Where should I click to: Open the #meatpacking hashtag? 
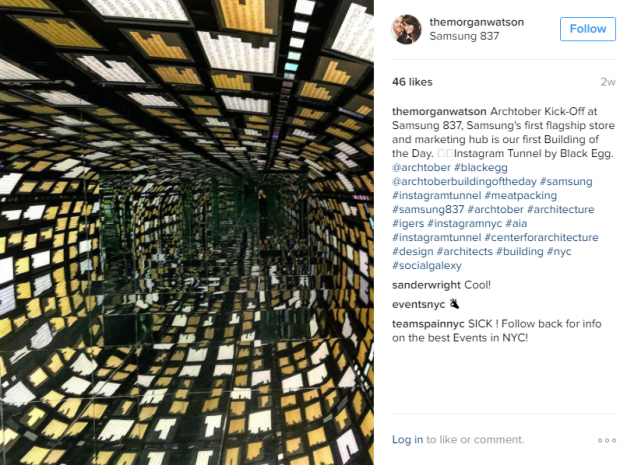point(520,196)
